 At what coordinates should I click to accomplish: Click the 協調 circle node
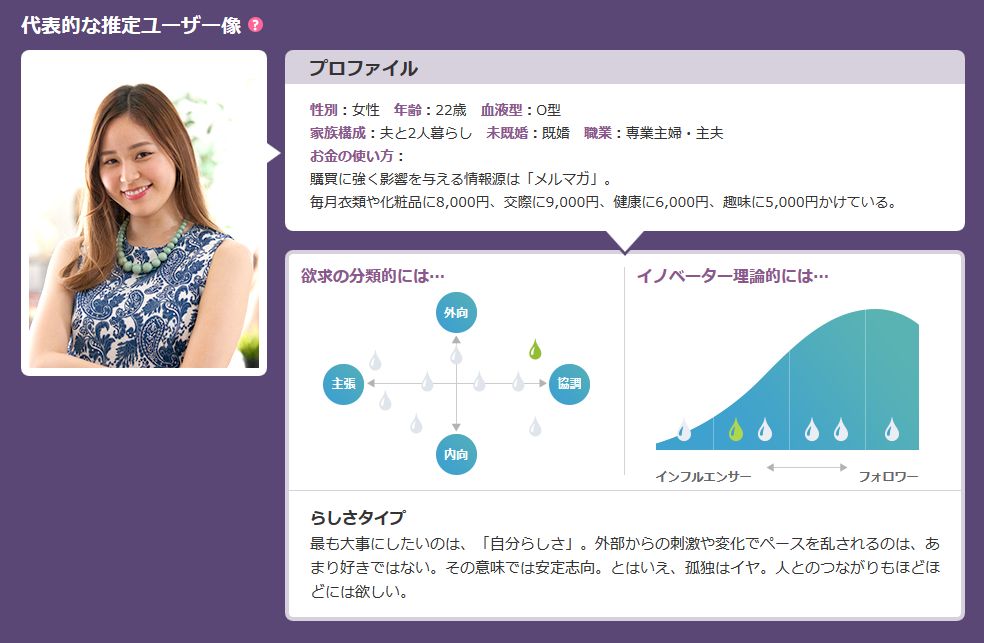569,384
